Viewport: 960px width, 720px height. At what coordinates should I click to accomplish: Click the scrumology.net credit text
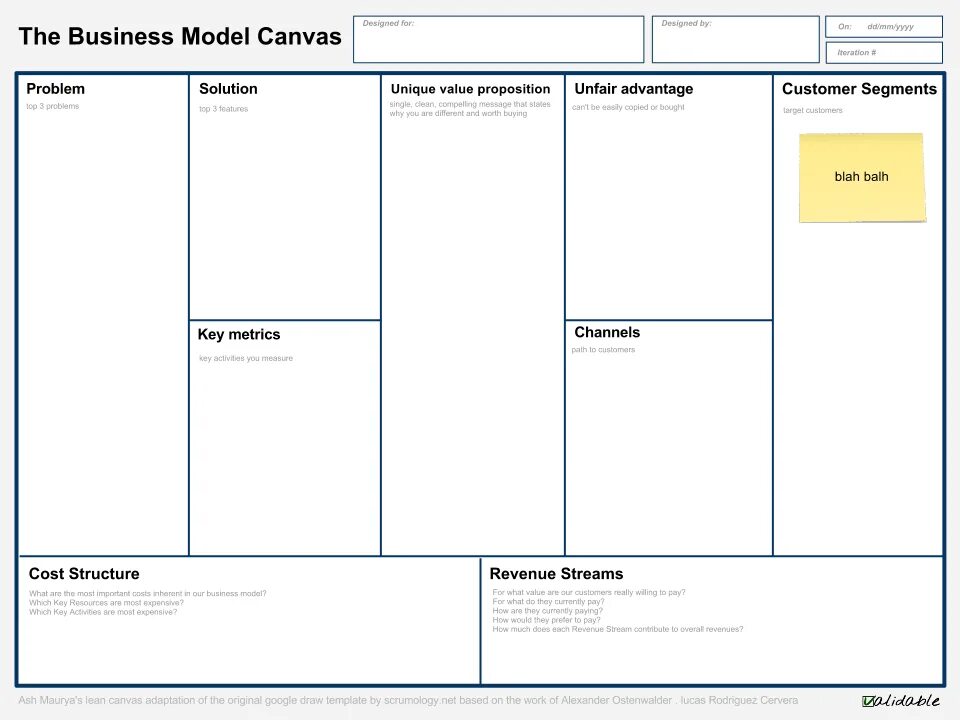[x=410, y=700]
